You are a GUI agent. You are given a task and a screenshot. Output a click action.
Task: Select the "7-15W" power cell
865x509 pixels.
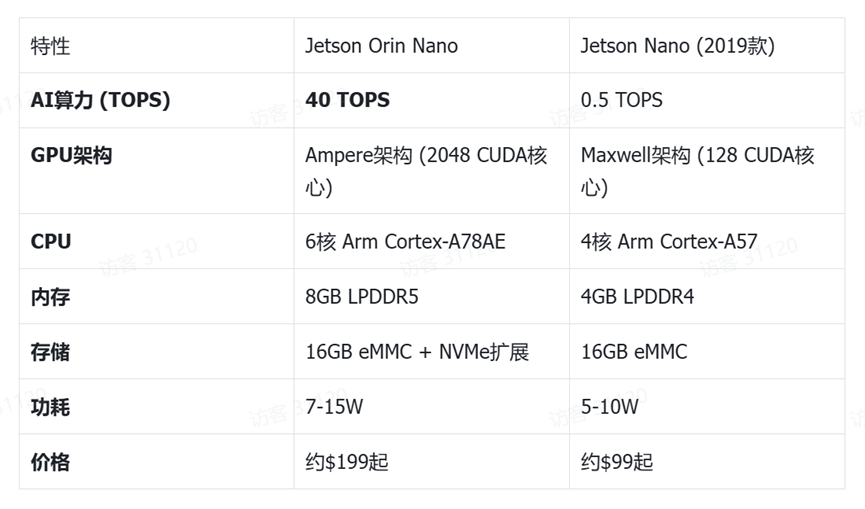(334, 407)
